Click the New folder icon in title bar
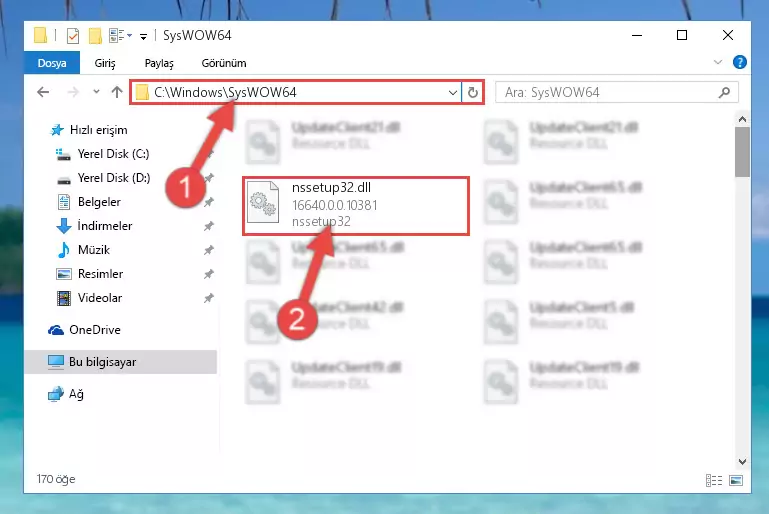The image size is (769, 514). point(95,36)
